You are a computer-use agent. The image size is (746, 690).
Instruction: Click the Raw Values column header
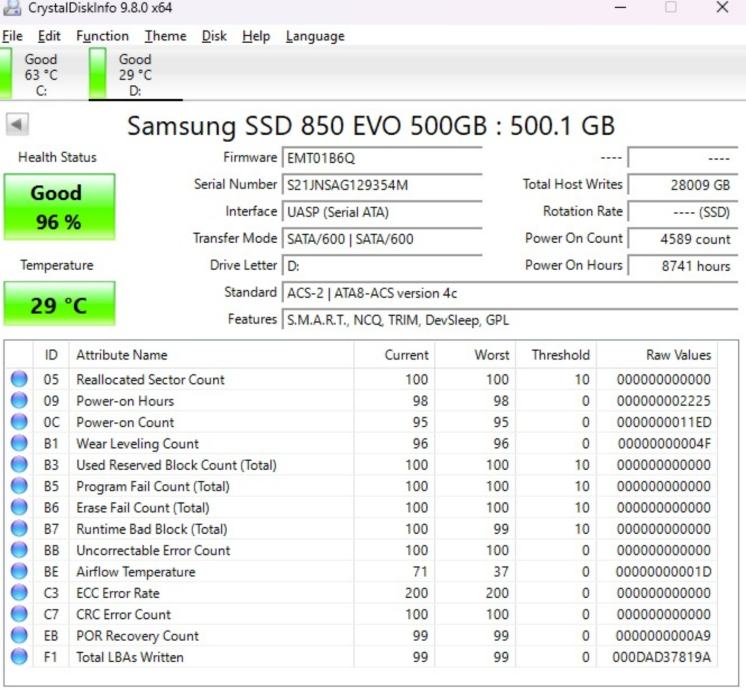pos(678,355)
